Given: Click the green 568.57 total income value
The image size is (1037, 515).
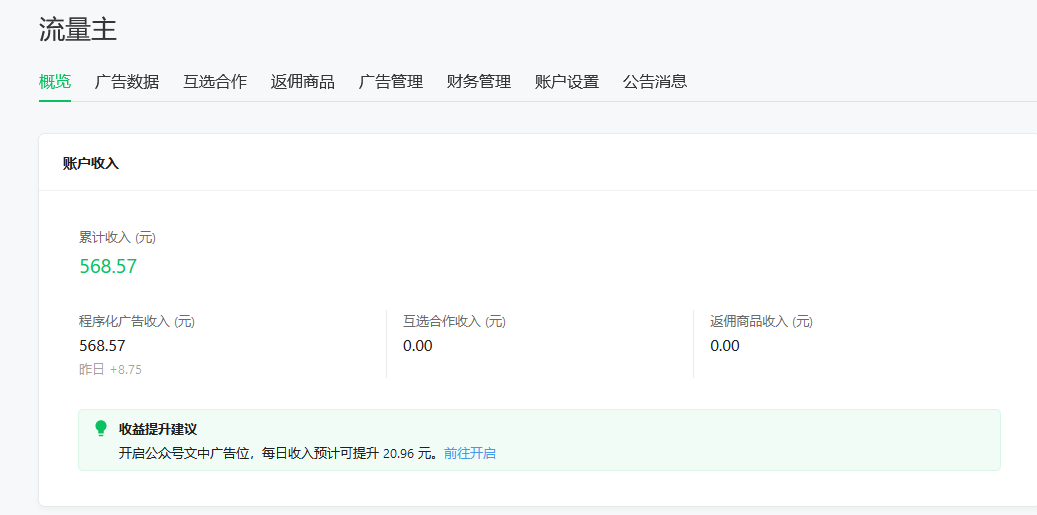Looking at the screenshot, I should point(108,266).
